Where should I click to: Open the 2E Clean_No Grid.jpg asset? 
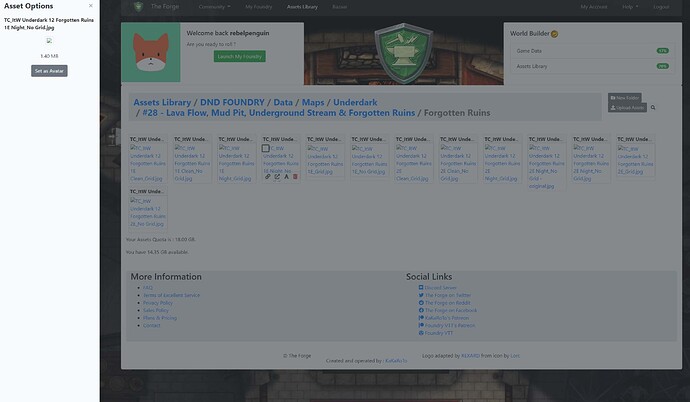pos(458,159)
